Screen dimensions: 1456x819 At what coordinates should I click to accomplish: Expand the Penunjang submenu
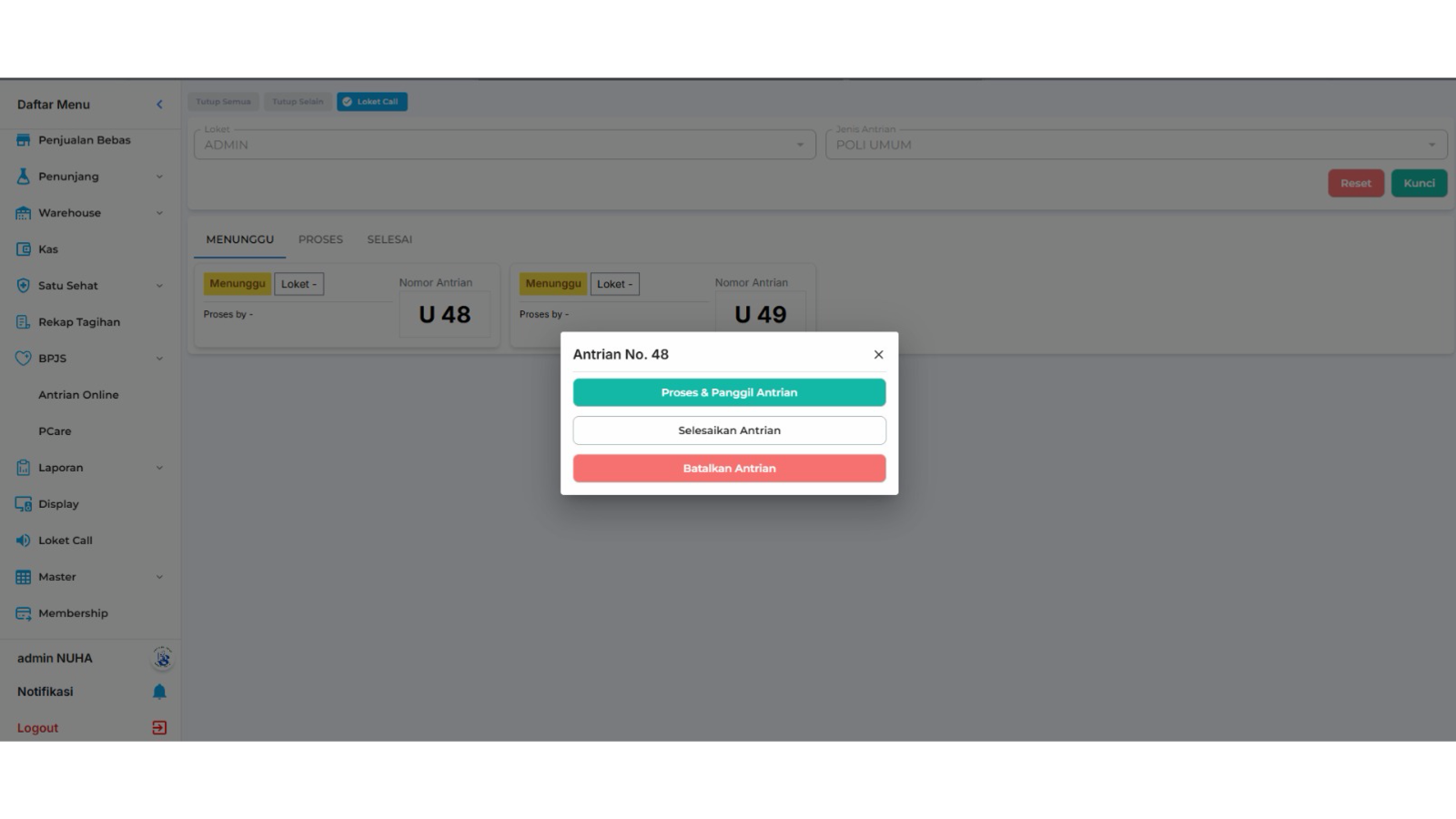159,177
